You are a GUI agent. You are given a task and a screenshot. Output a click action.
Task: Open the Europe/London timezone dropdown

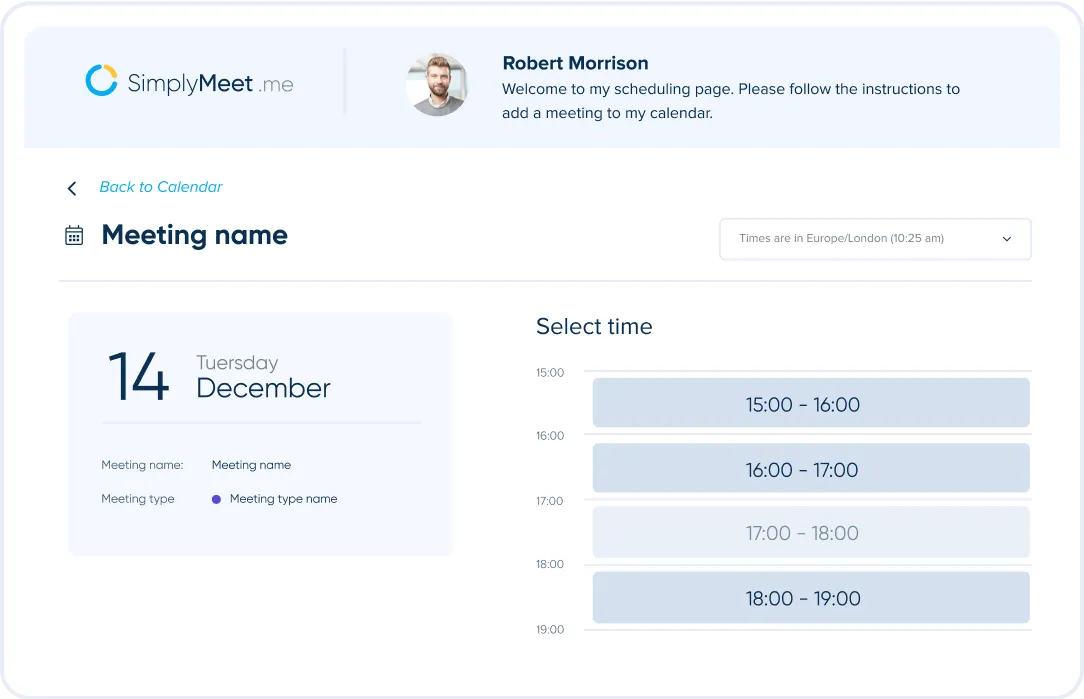(875, 239)
